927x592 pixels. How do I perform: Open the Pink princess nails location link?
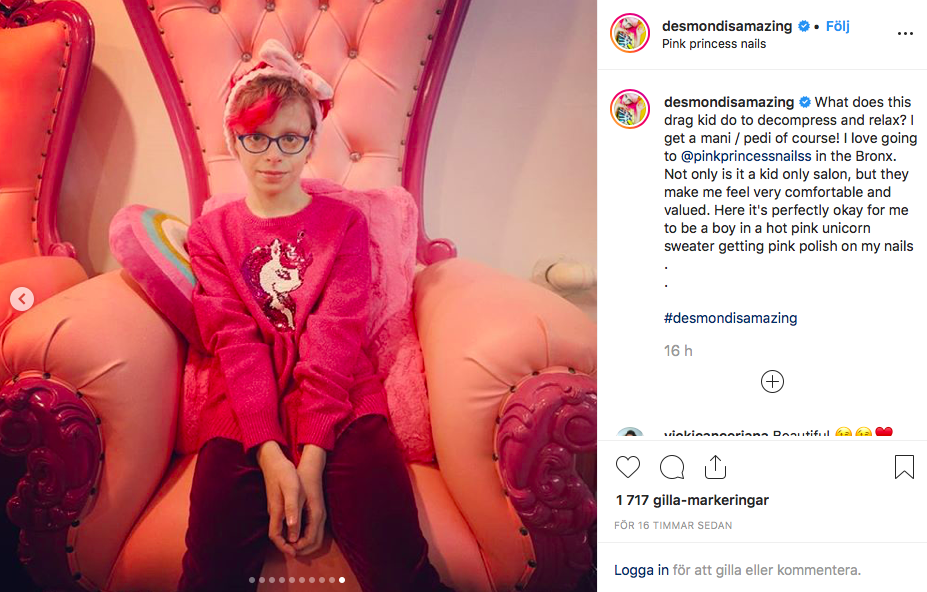point(714,44)
